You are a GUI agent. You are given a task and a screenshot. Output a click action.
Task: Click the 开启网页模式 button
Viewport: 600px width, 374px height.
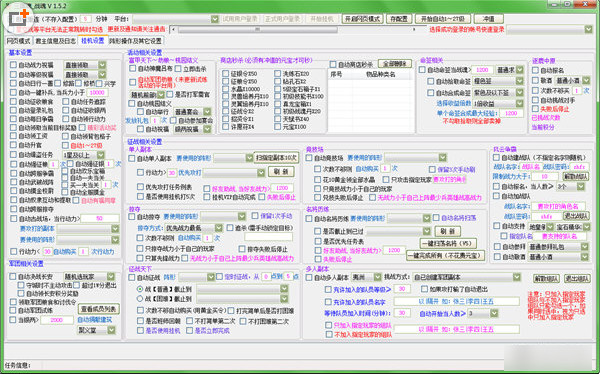point(362,19)
